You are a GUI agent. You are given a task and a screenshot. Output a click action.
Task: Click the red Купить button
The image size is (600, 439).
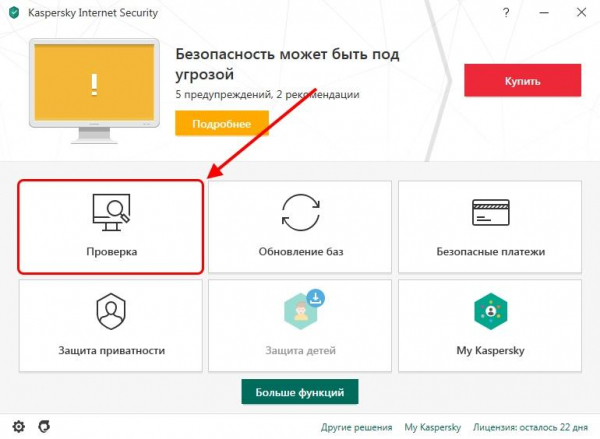tap(523, 80)
